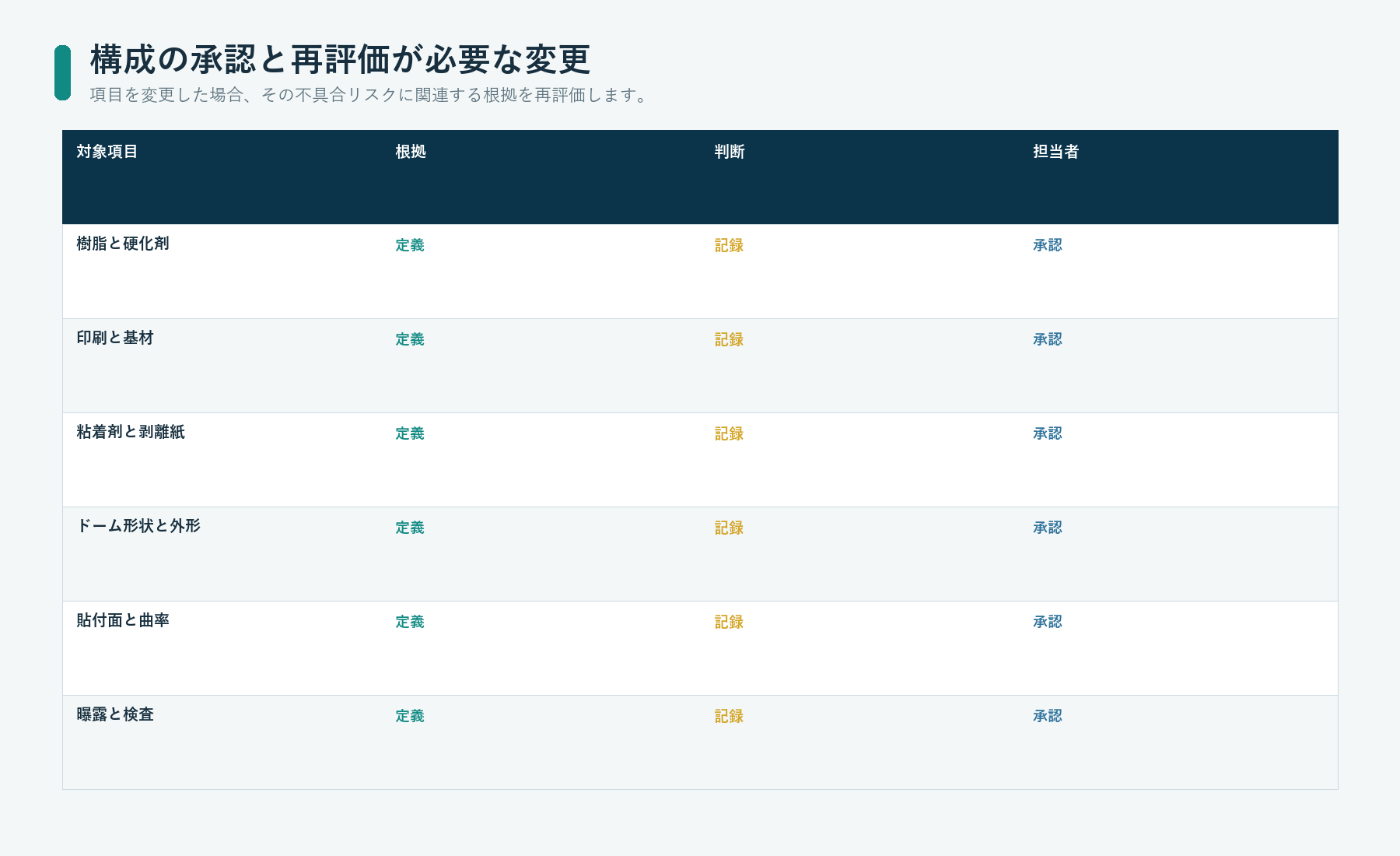Click 承認 in the 樹脂と硬化剤 row
The height and width of the screenshot is (856, 1400).
(x=1048, y=245)
